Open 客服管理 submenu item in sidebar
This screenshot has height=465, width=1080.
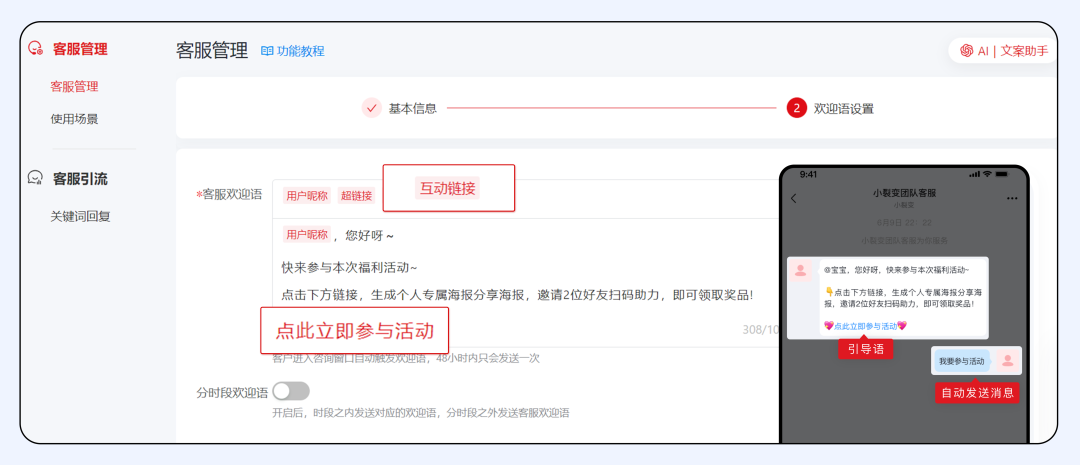coord(74,87)
